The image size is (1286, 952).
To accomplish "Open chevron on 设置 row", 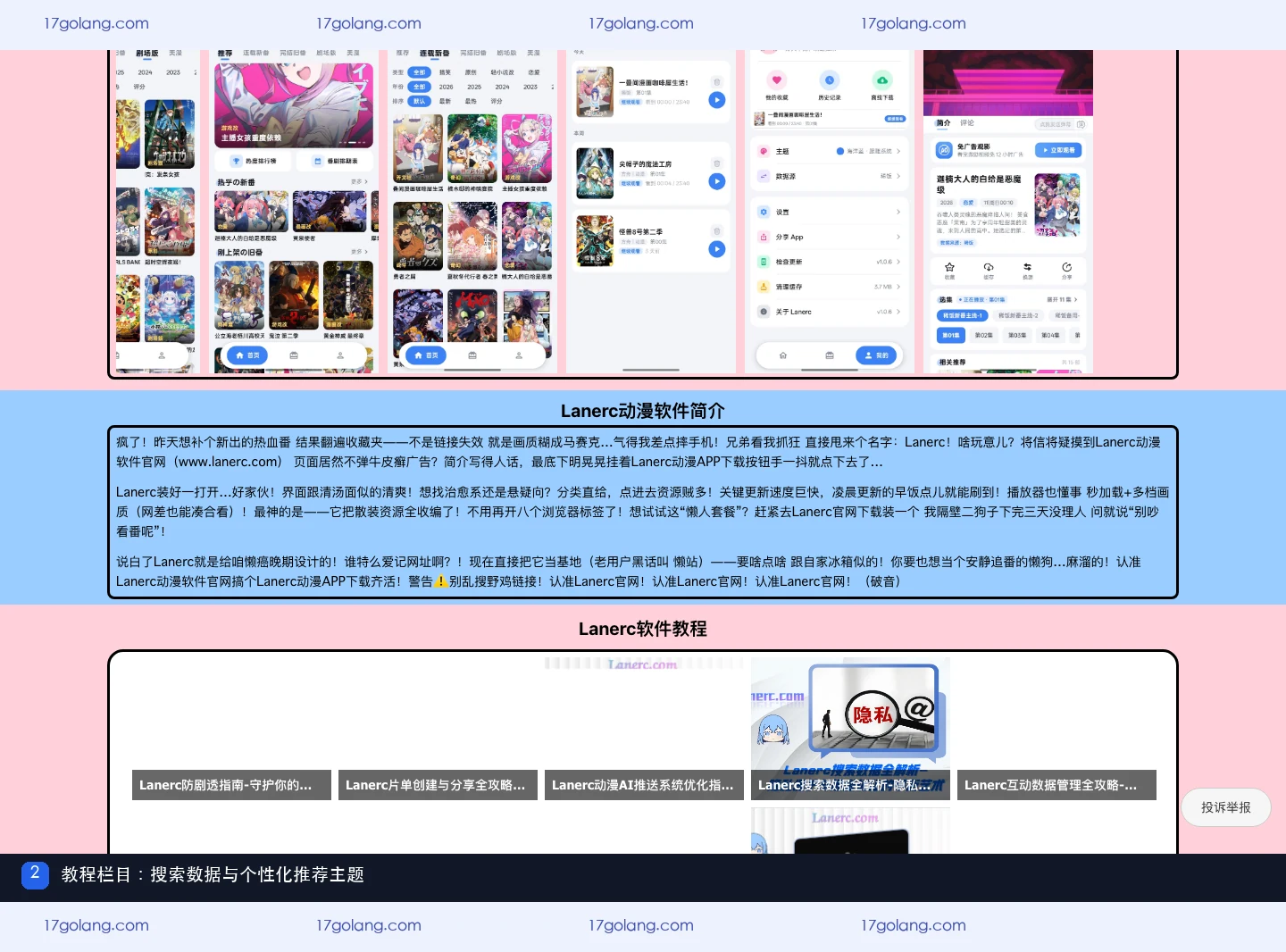I will 898,212.
